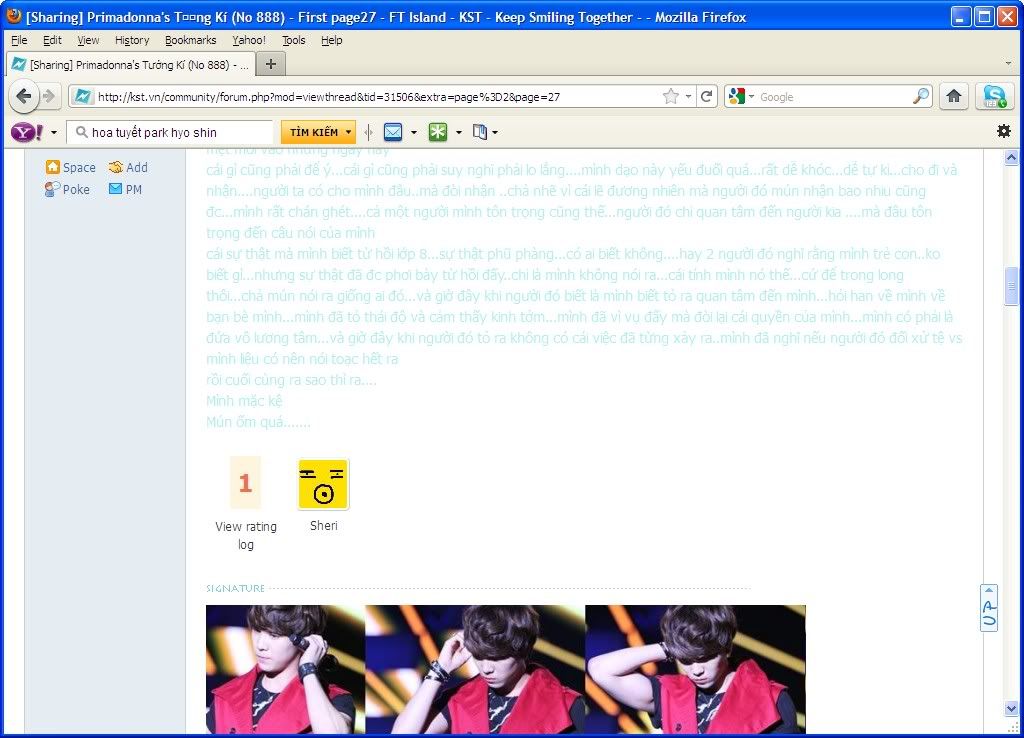This screenshot has height=738, width=1024.
Task: Click the Space house icon in the sidebar
Action: (52, 167)
